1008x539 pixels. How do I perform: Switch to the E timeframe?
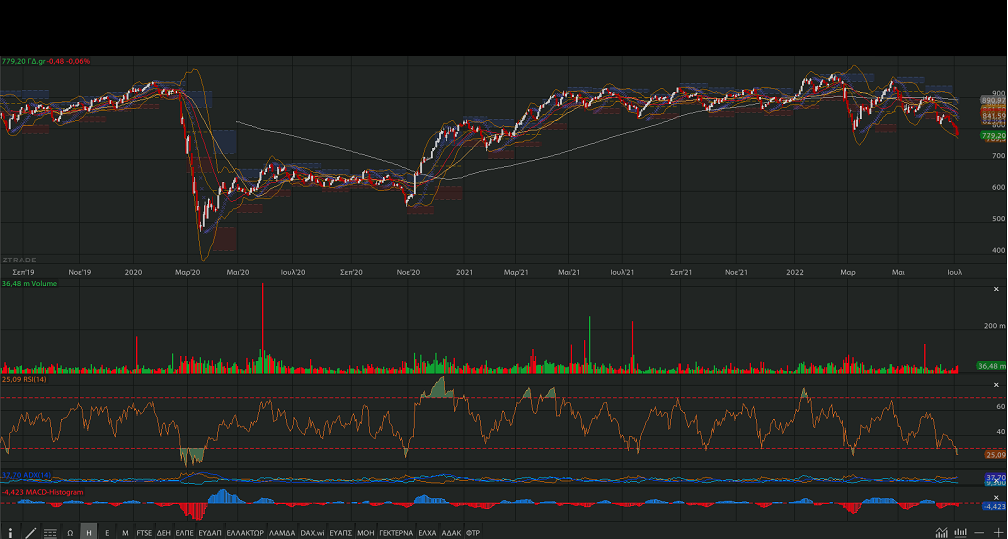[107, 532]
